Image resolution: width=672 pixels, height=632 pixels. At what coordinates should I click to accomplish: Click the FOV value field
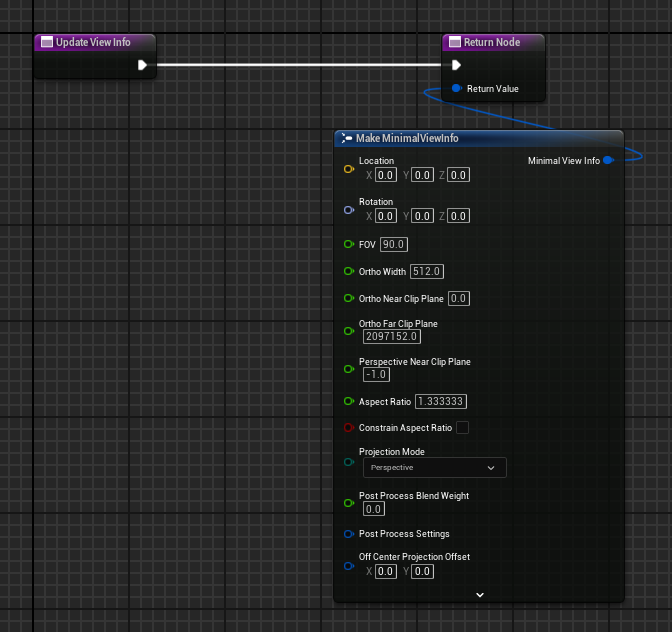394,245
